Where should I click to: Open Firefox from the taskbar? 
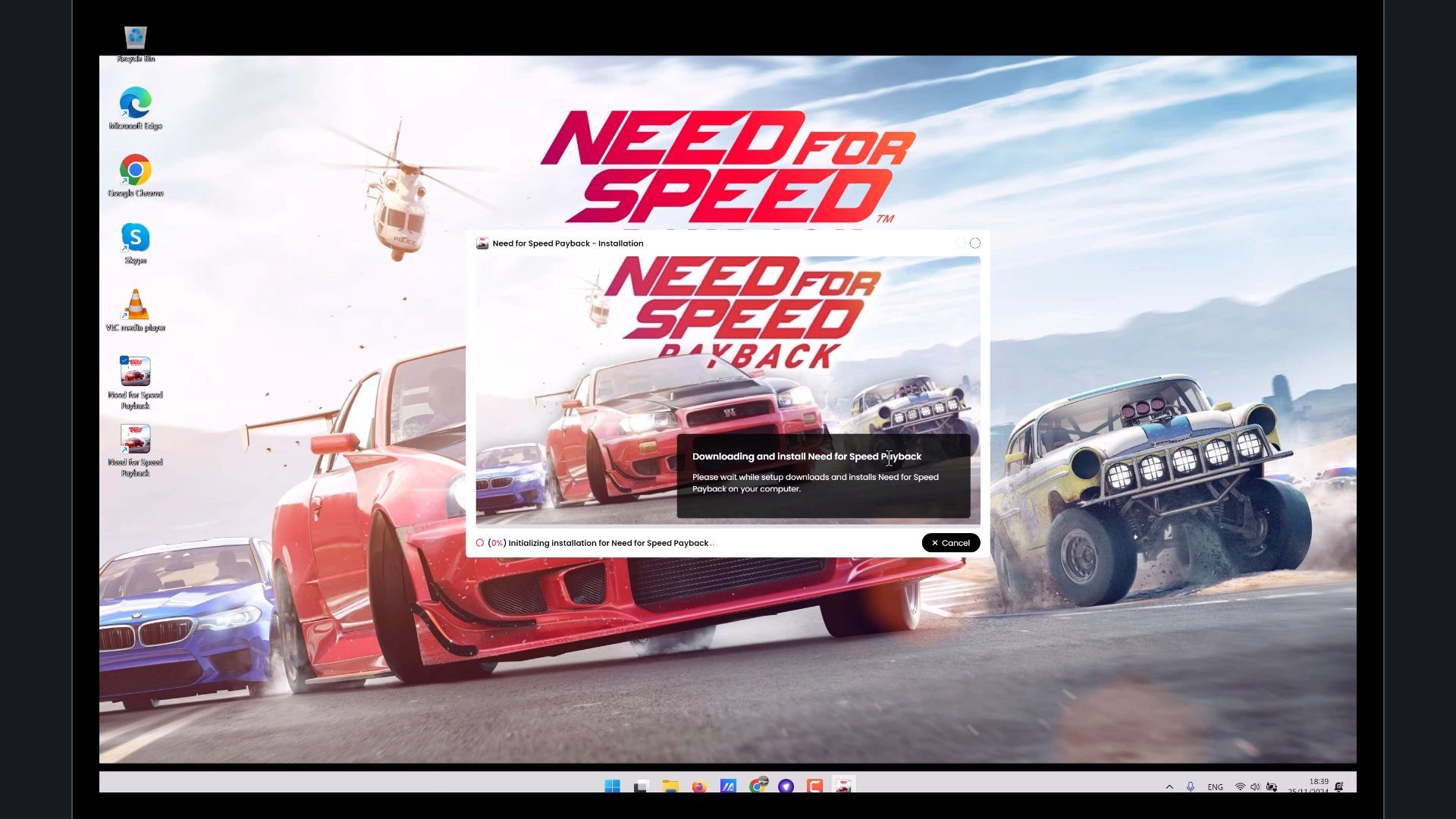699,786
